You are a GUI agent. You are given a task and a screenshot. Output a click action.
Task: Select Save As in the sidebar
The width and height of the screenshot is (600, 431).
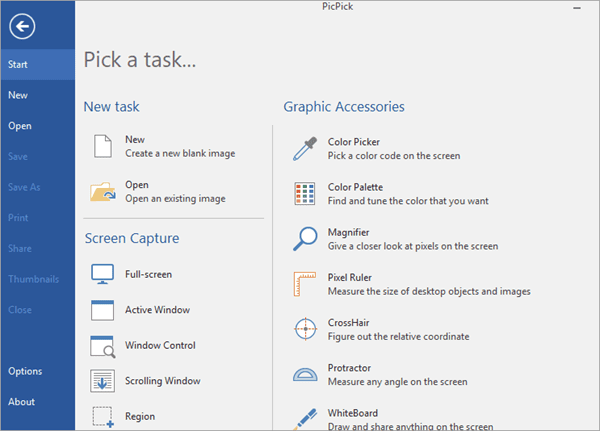click(38, 187)
